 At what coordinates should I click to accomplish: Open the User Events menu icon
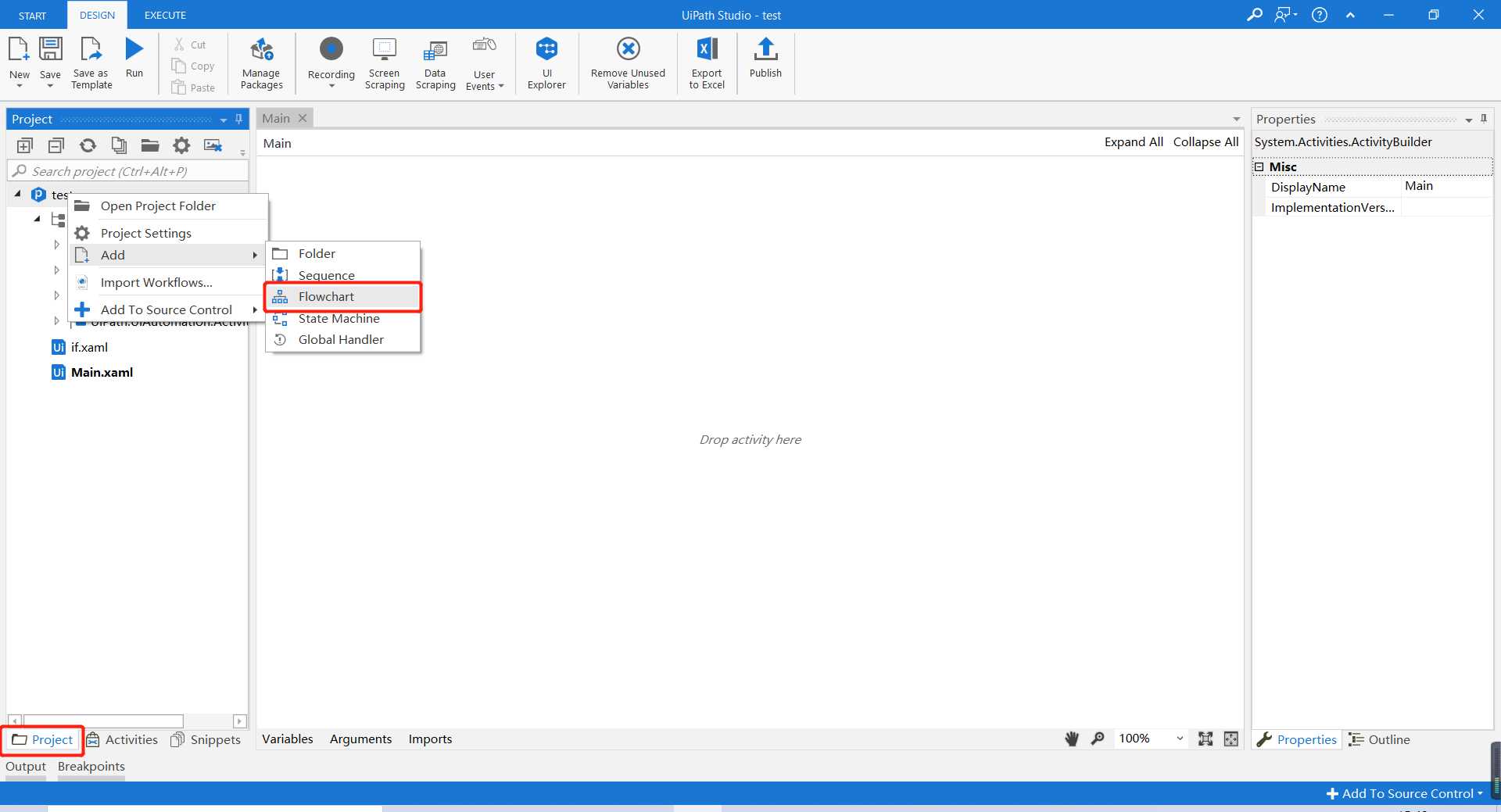pos(485,45)
